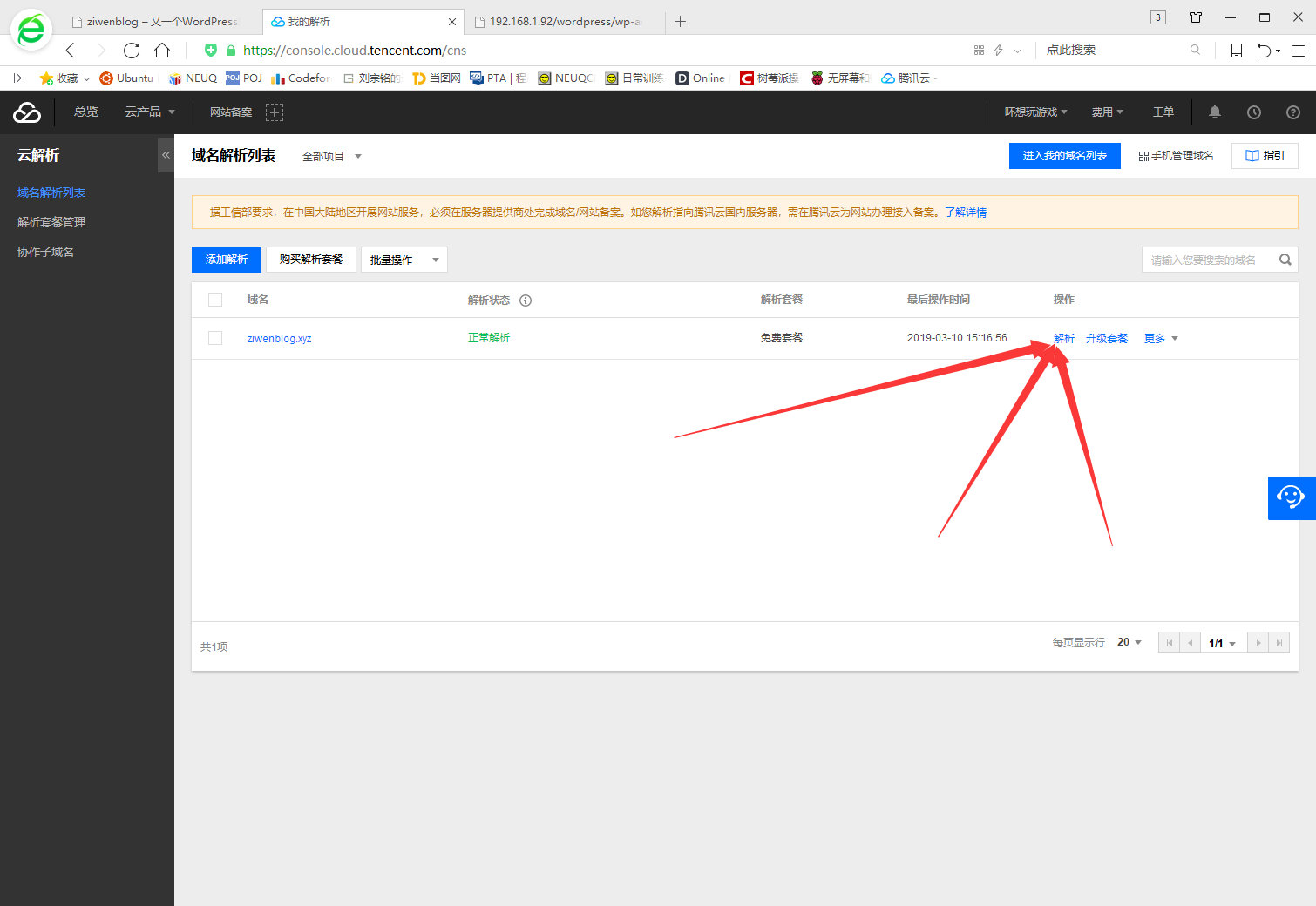Open the Ubuntu bookmark

pyautogui.click(x=126, y=78)
